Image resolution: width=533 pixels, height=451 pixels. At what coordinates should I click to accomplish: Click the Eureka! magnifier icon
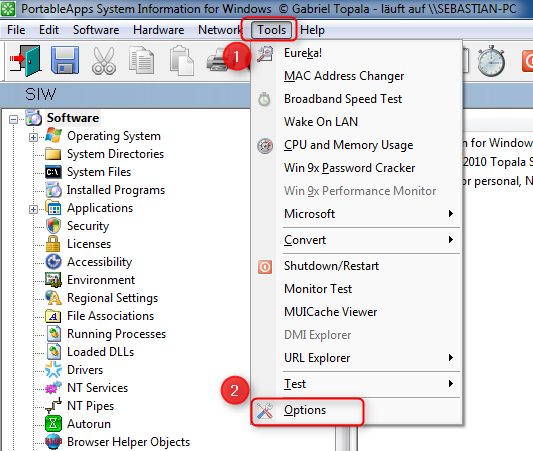click(x=265, y=53)
